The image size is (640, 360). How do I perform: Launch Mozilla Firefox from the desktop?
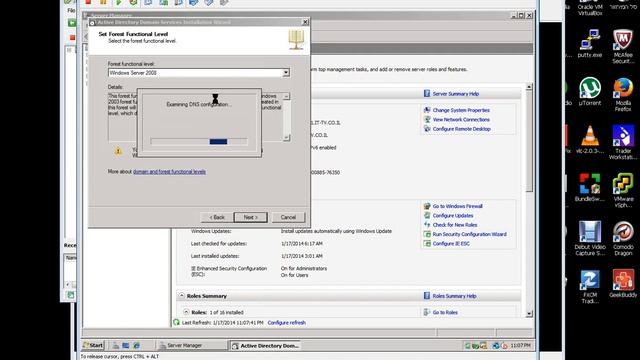point(623,94)
